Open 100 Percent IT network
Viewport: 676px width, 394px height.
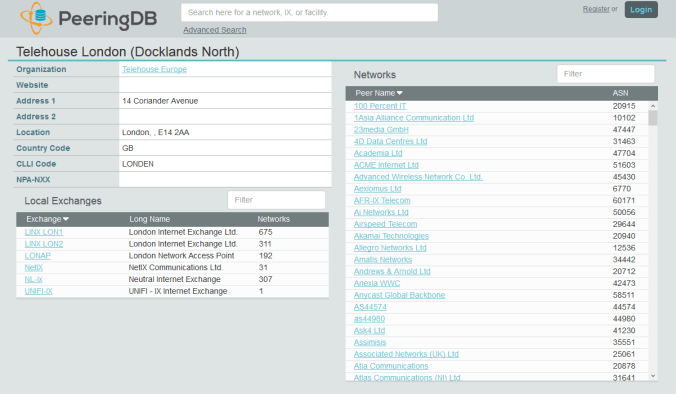click(x=380, y=106)
